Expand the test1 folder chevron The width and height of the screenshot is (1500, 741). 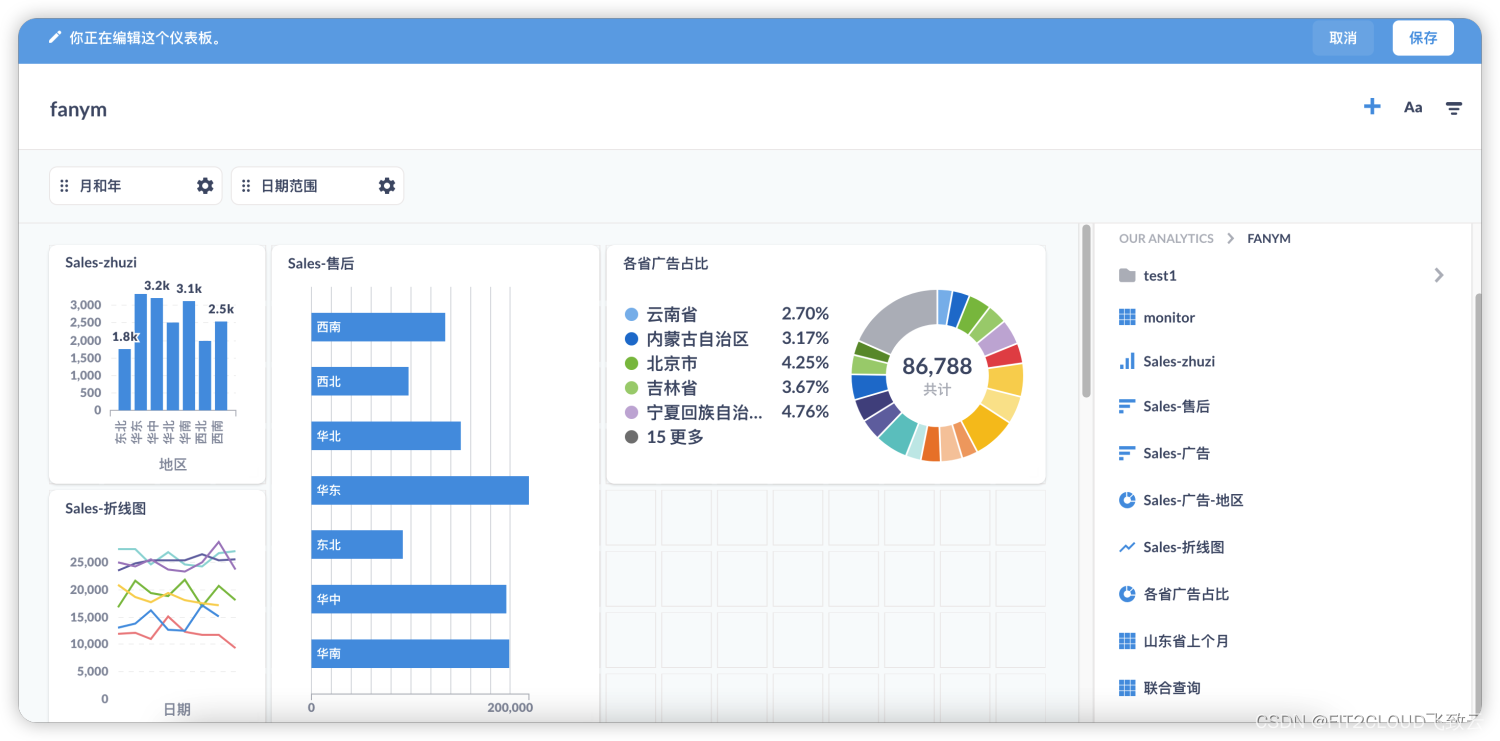(1439, 275)
